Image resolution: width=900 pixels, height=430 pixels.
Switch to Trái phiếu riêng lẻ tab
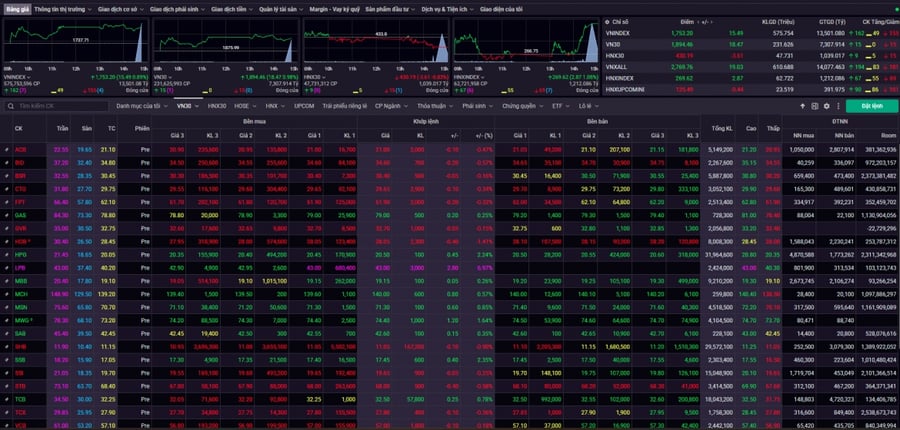344,106
